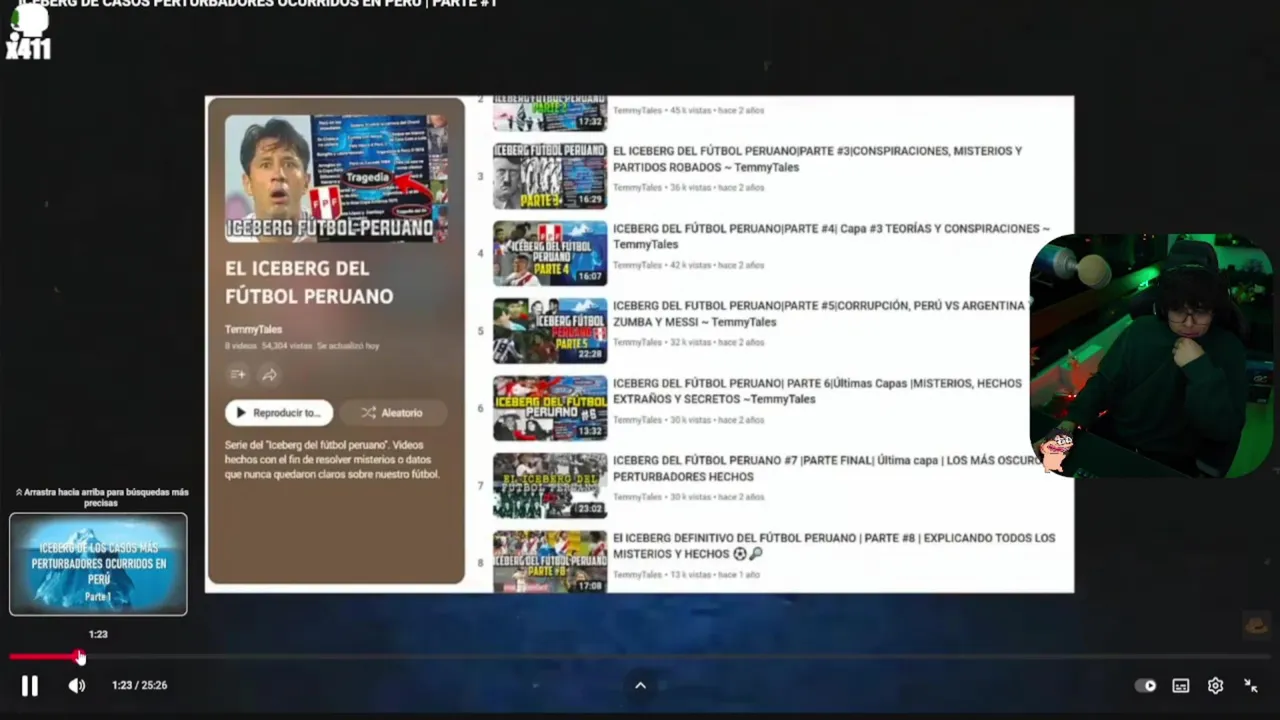Open title El Iceberg Definitivo Parte #8
Image resolution: width=1280 pixels, height=720 pixels.
pos(834,546)
